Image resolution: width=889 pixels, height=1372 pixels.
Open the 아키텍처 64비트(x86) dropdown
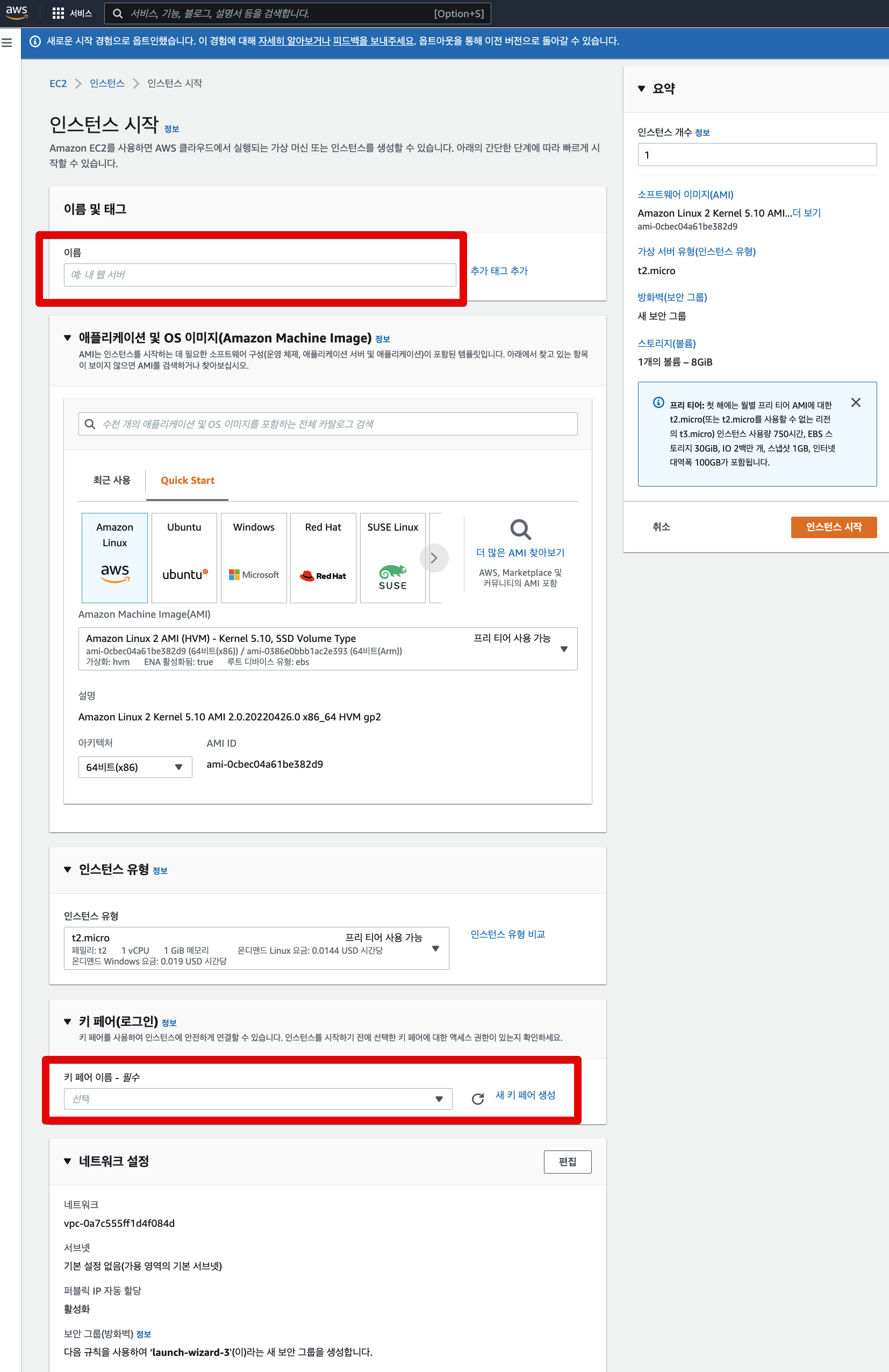click(x=135, y=767)
